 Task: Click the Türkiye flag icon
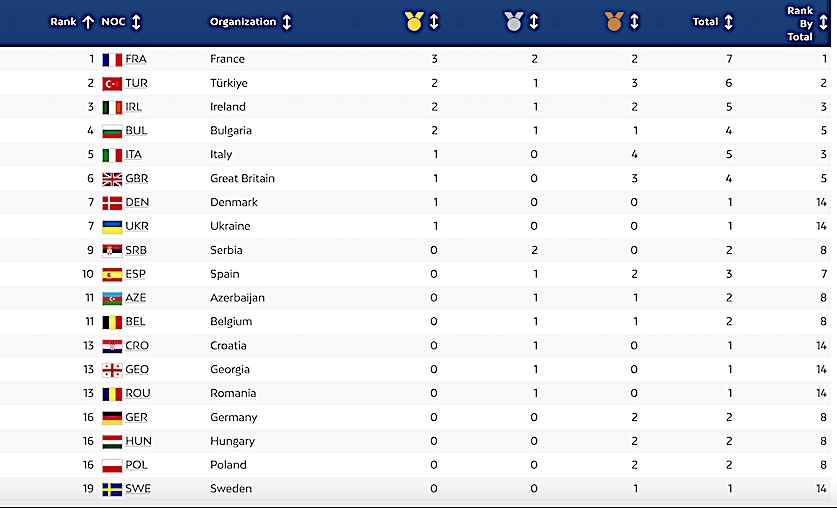[112, 83]
